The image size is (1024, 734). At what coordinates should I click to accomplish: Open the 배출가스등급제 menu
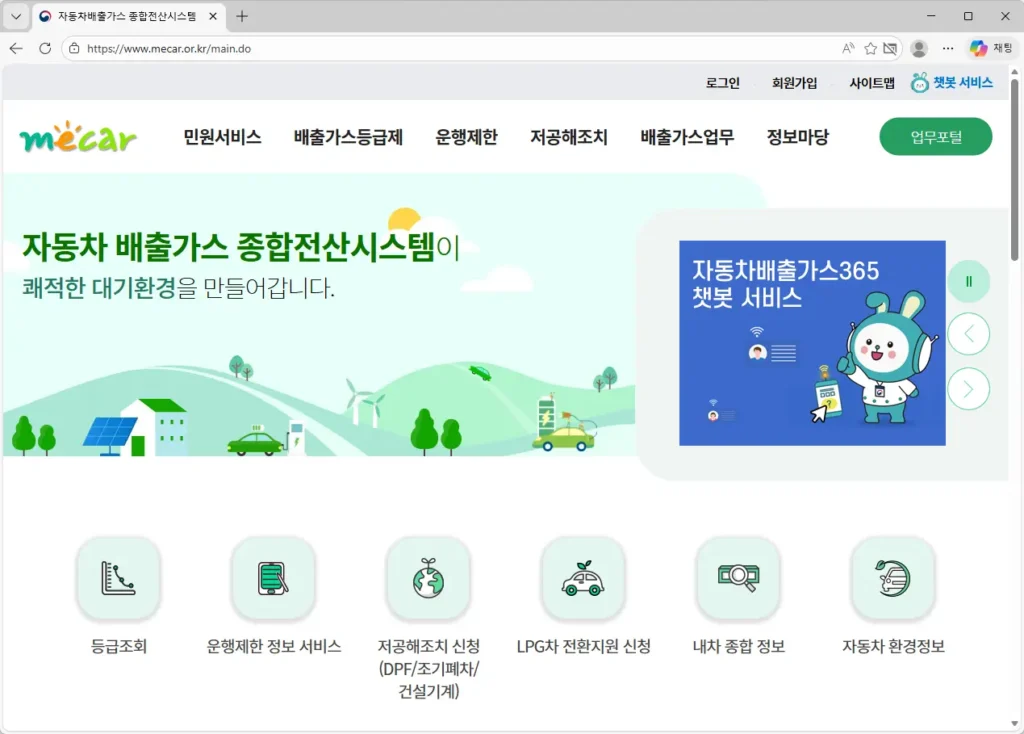click(x=348, y=138)
